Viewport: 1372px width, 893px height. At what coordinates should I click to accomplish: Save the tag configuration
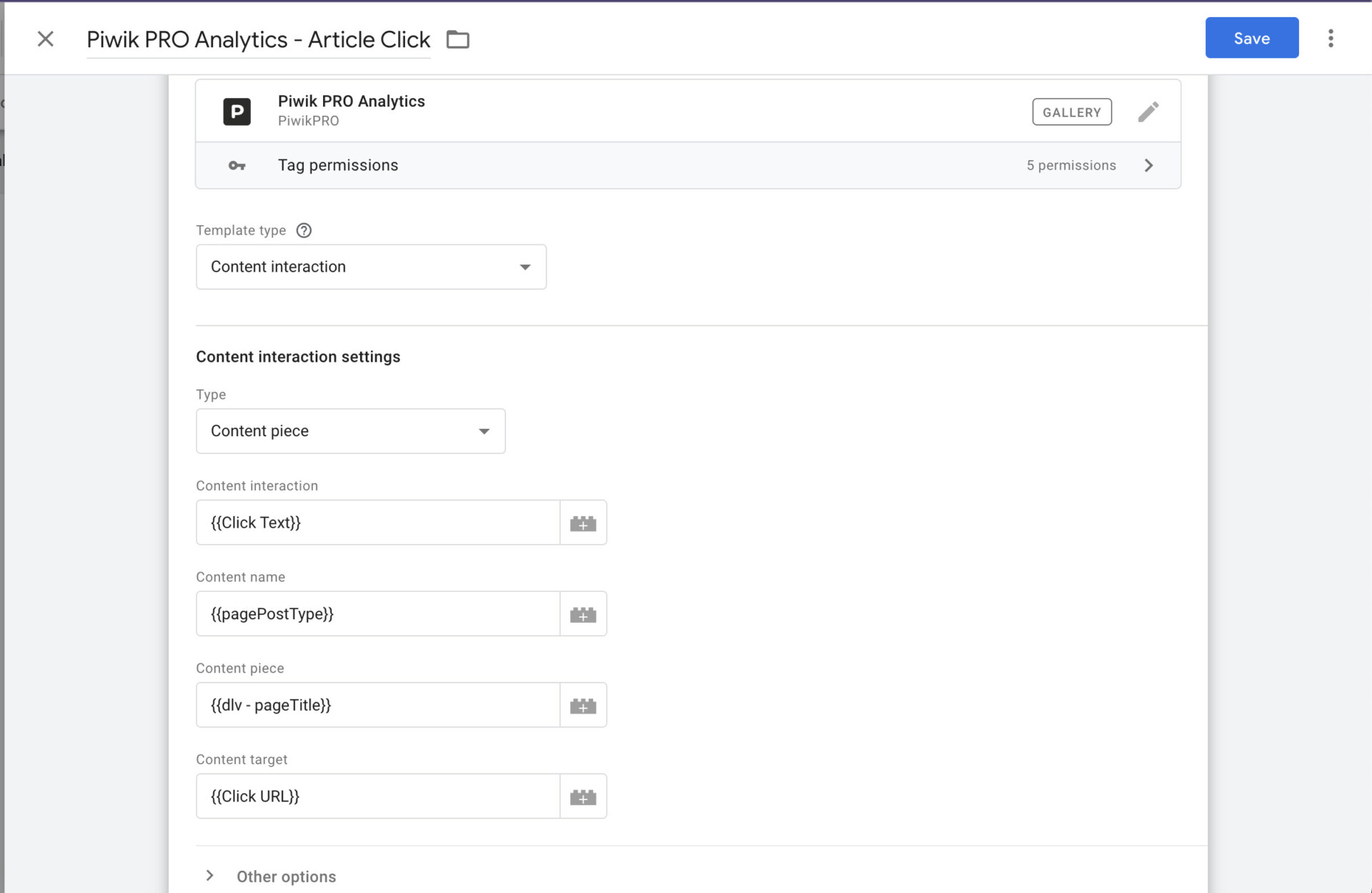pos(1251,38)
